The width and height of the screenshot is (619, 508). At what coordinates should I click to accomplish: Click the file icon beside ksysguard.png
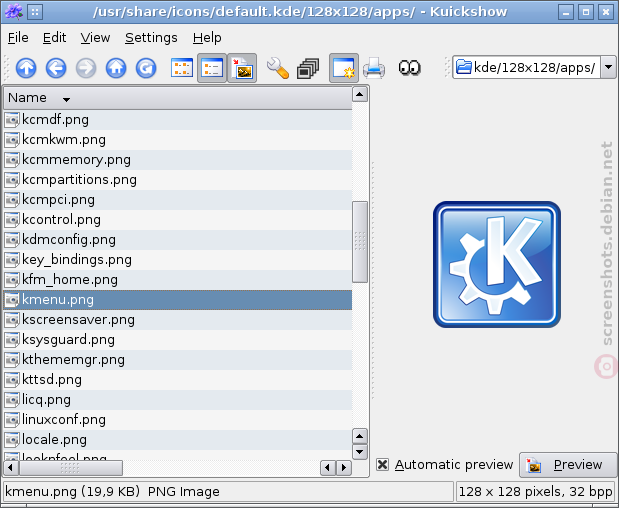pyautogui.click(x=12, y=340)
